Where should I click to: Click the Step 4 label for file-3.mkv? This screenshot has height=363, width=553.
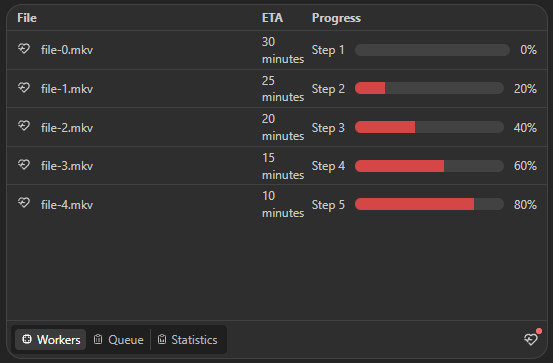328,166
